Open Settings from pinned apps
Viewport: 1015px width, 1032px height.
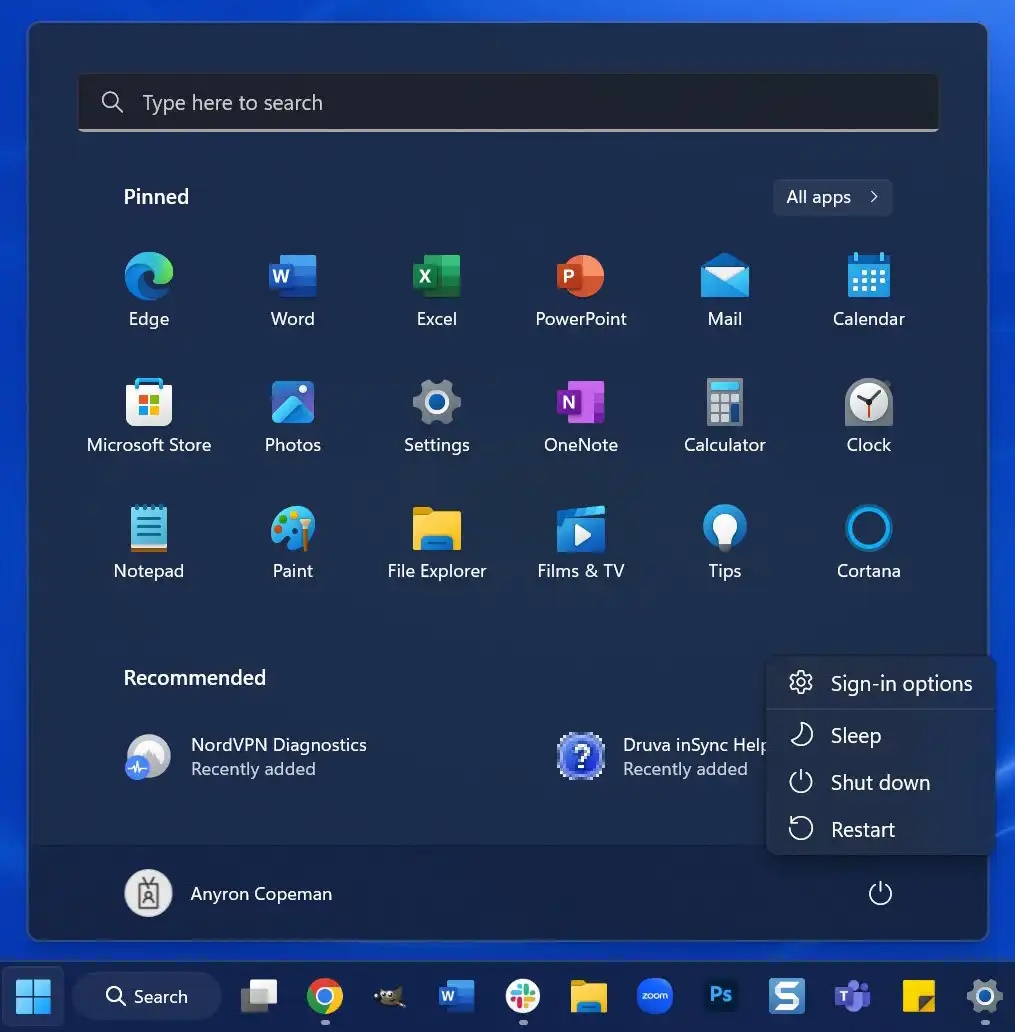pyautogui.click(x=436, y=416)
